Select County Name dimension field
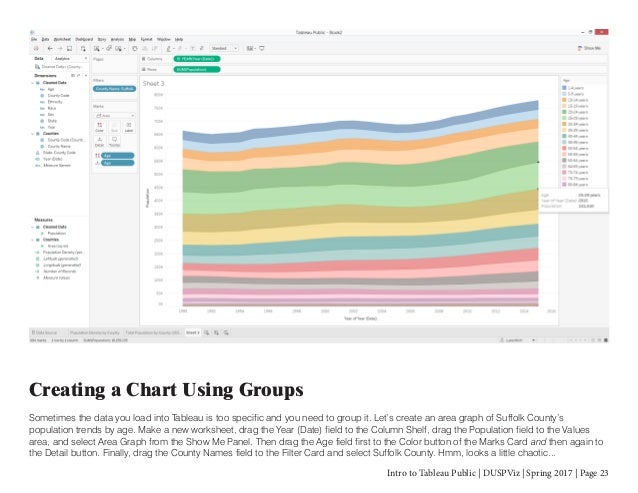 pyautogui.click(x=59, y=146)
